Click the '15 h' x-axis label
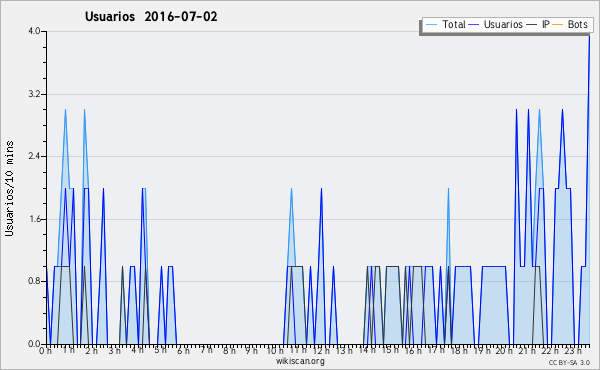Viewport: 600px width, 370px height. point(390,351)
